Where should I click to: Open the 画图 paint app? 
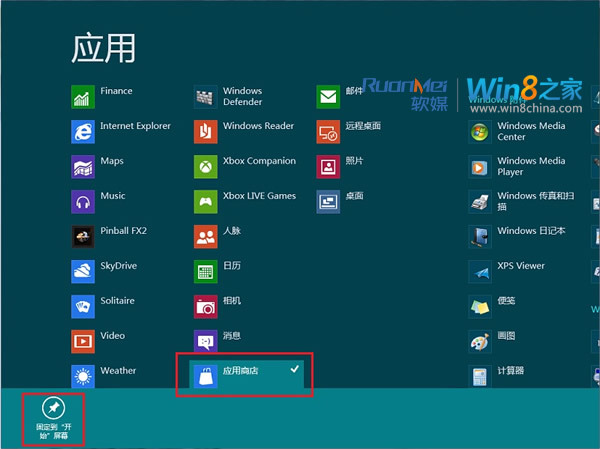pos(506,336)
